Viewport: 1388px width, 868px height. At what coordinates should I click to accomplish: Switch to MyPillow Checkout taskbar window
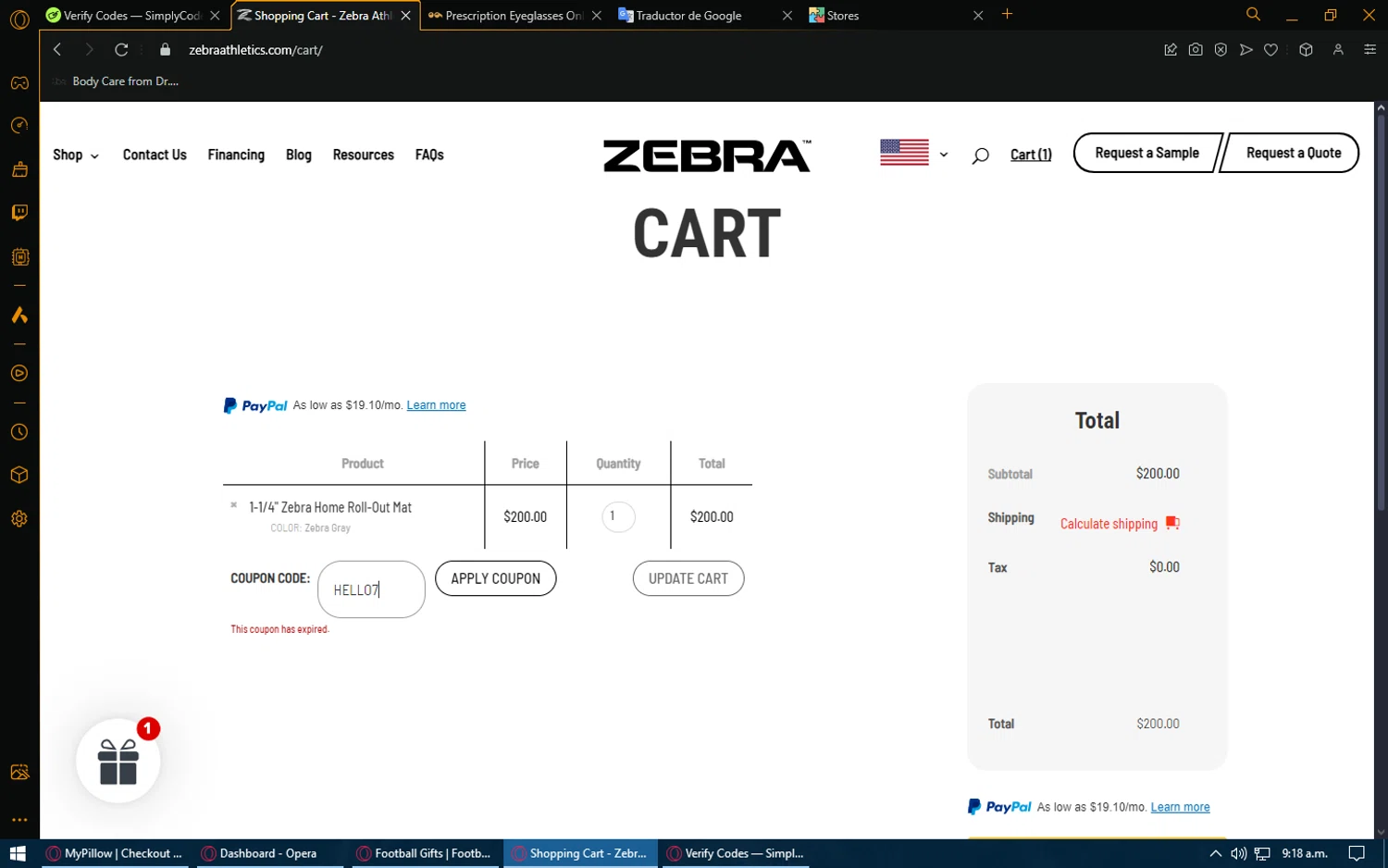115,853
